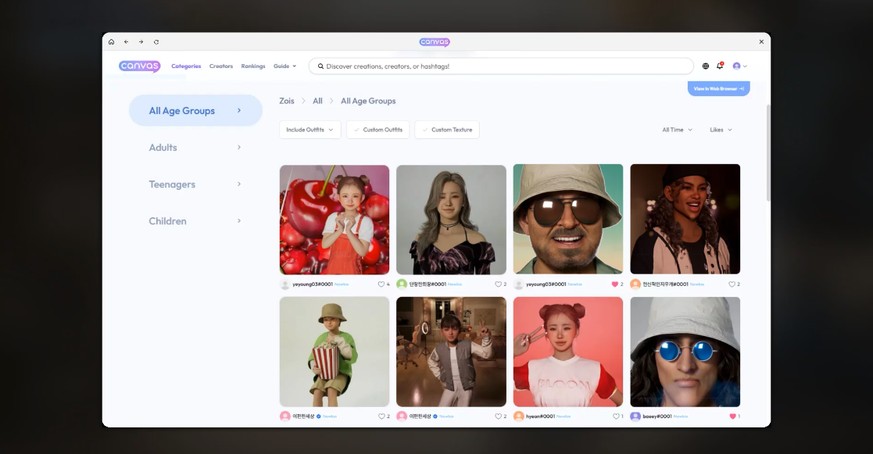Like the popcorn child creation
The width and height of the screenshot is (873, 454).
(x=381, y=416)
